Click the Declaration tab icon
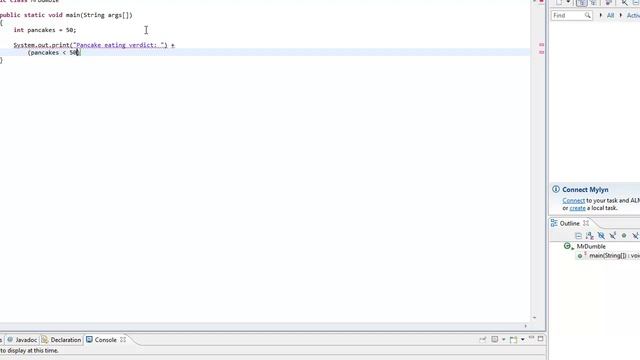Image resolution: width=640 pixels, height=360 pixels. [44, 340]
